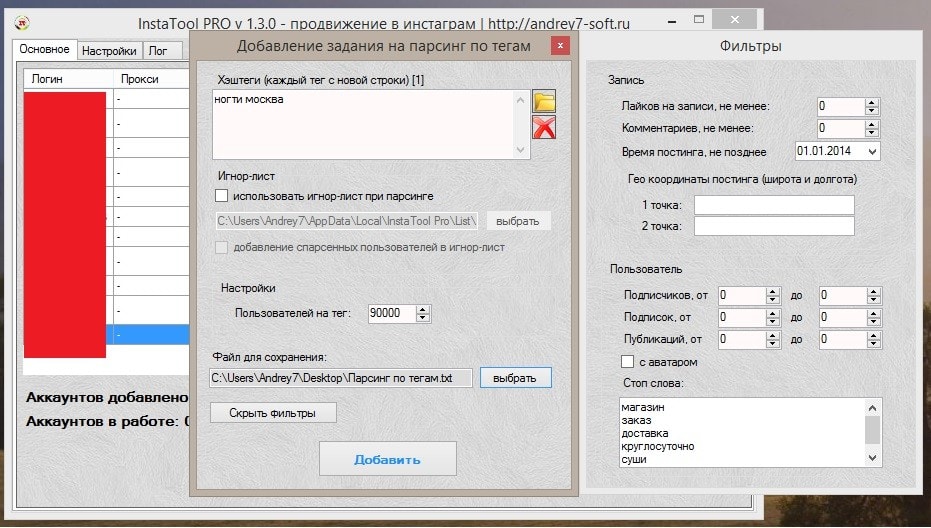Select the highlighted blue account row
Image resolution: width=931 pixels, height=528 pixels.
148,334
